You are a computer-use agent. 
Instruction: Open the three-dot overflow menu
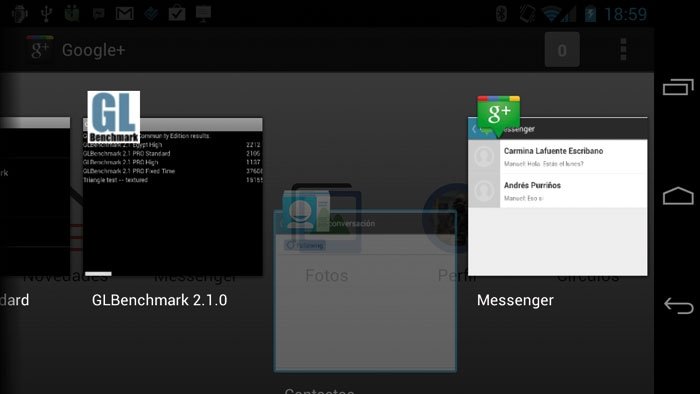tap(624, 49)
